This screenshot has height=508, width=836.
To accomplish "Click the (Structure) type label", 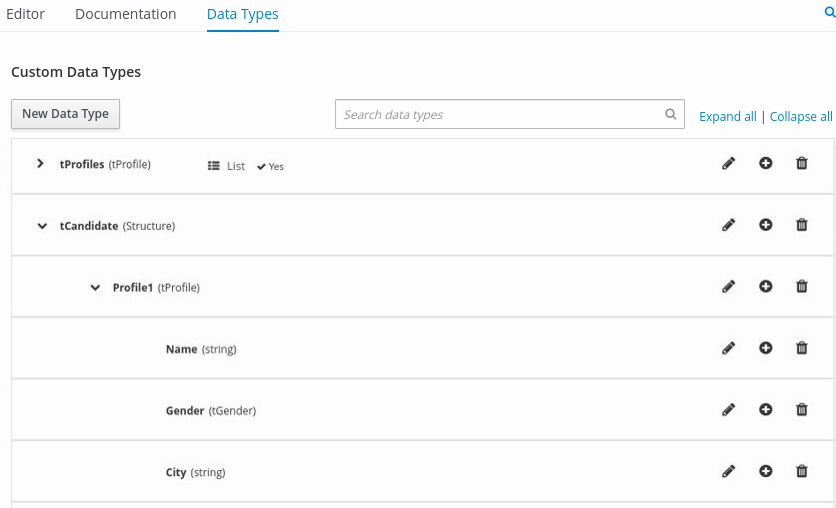I will coord(149,226).
